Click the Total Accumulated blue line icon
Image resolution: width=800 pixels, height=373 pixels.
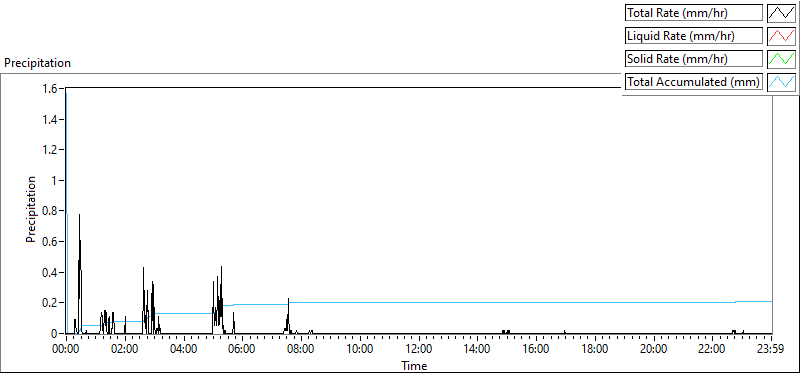[x=781, y=82]
